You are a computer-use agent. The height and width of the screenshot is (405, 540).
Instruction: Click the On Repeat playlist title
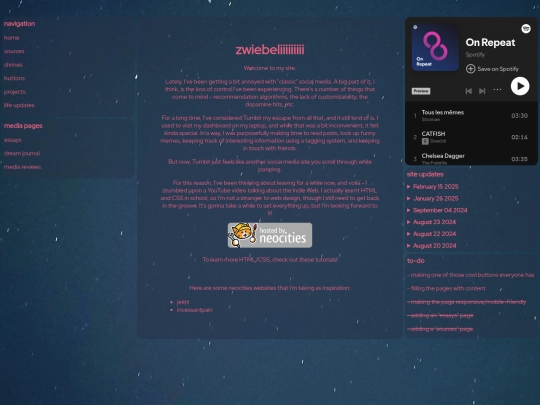(x=490, y=42)
